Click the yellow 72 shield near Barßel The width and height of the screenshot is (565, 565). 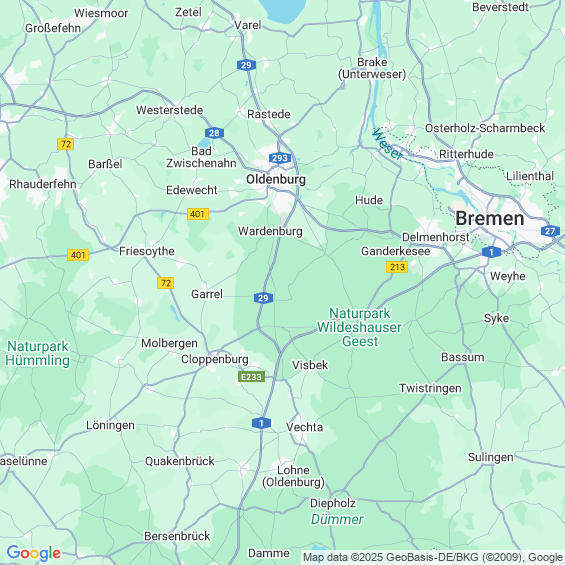pyautogui.click(x=66, y=144)
